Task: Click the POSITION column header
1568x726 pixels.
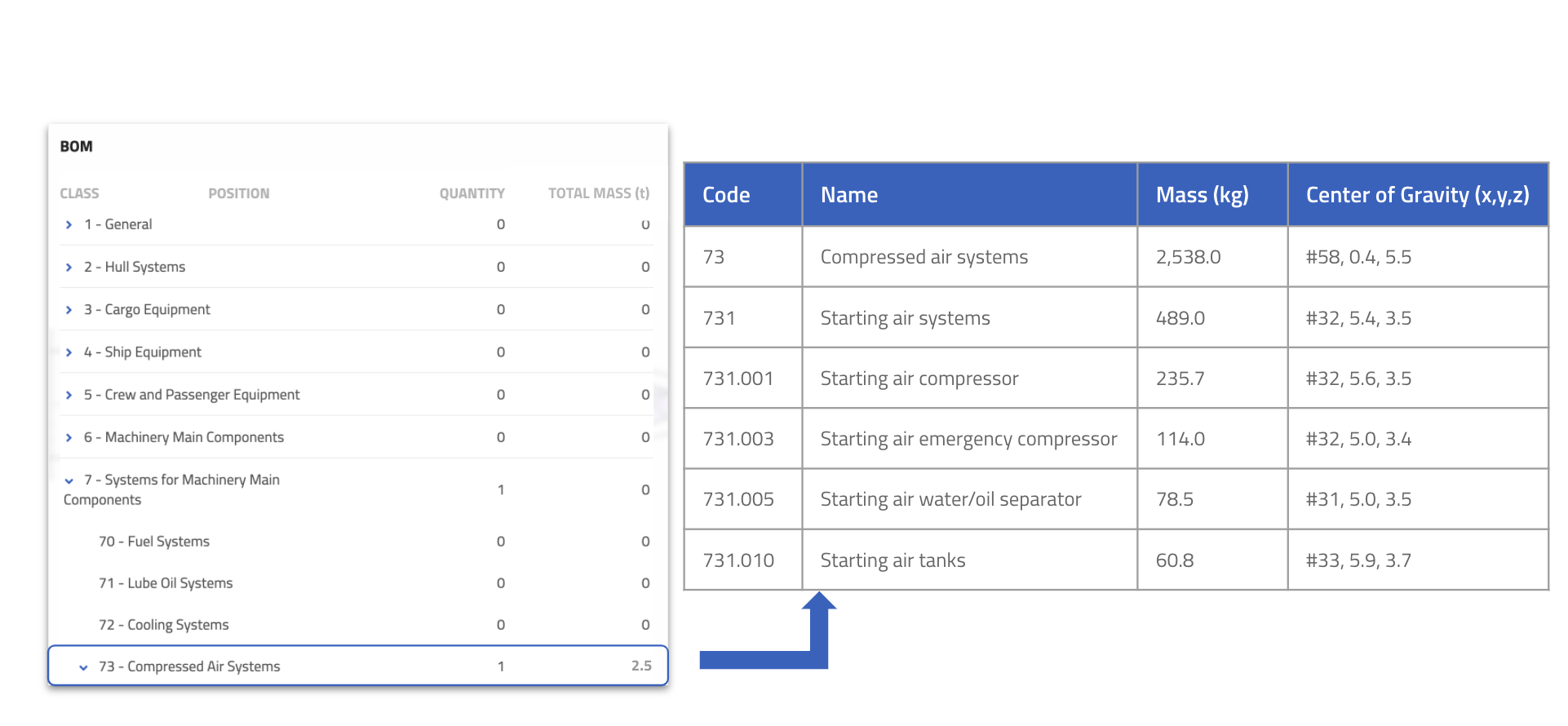Action: click(238, 193)
